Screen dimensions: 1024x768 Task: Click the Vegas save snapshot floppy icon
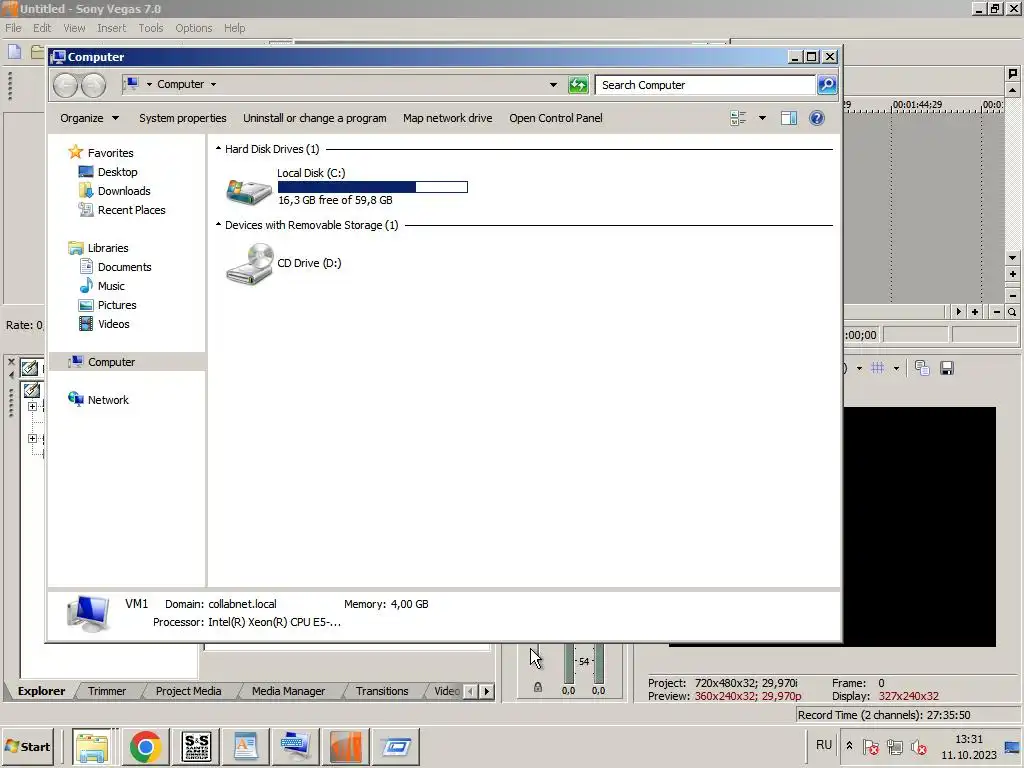947,368
